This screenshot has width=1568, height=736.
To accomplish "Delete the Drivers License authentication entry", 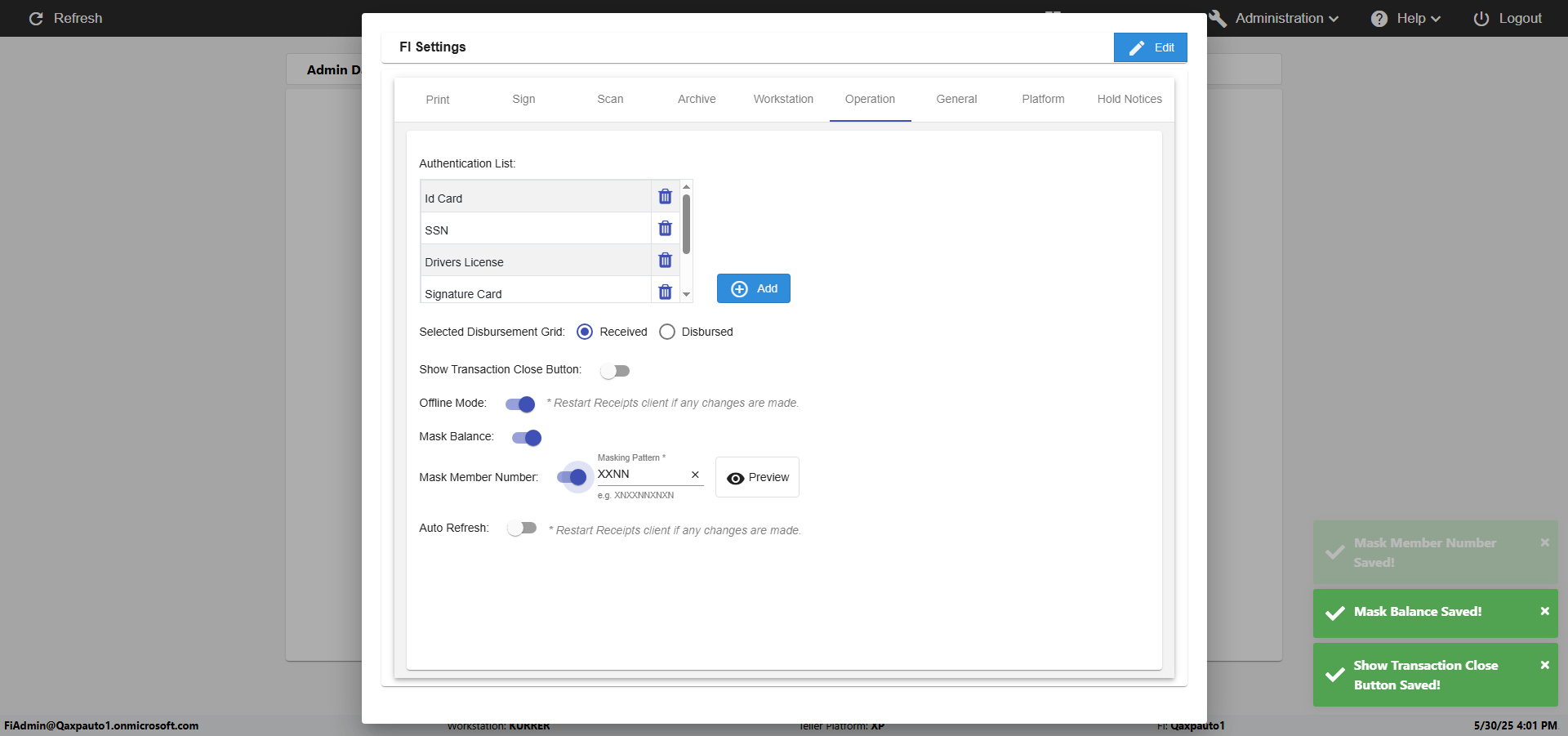I will pyautogui.click(x=665, y=261).
